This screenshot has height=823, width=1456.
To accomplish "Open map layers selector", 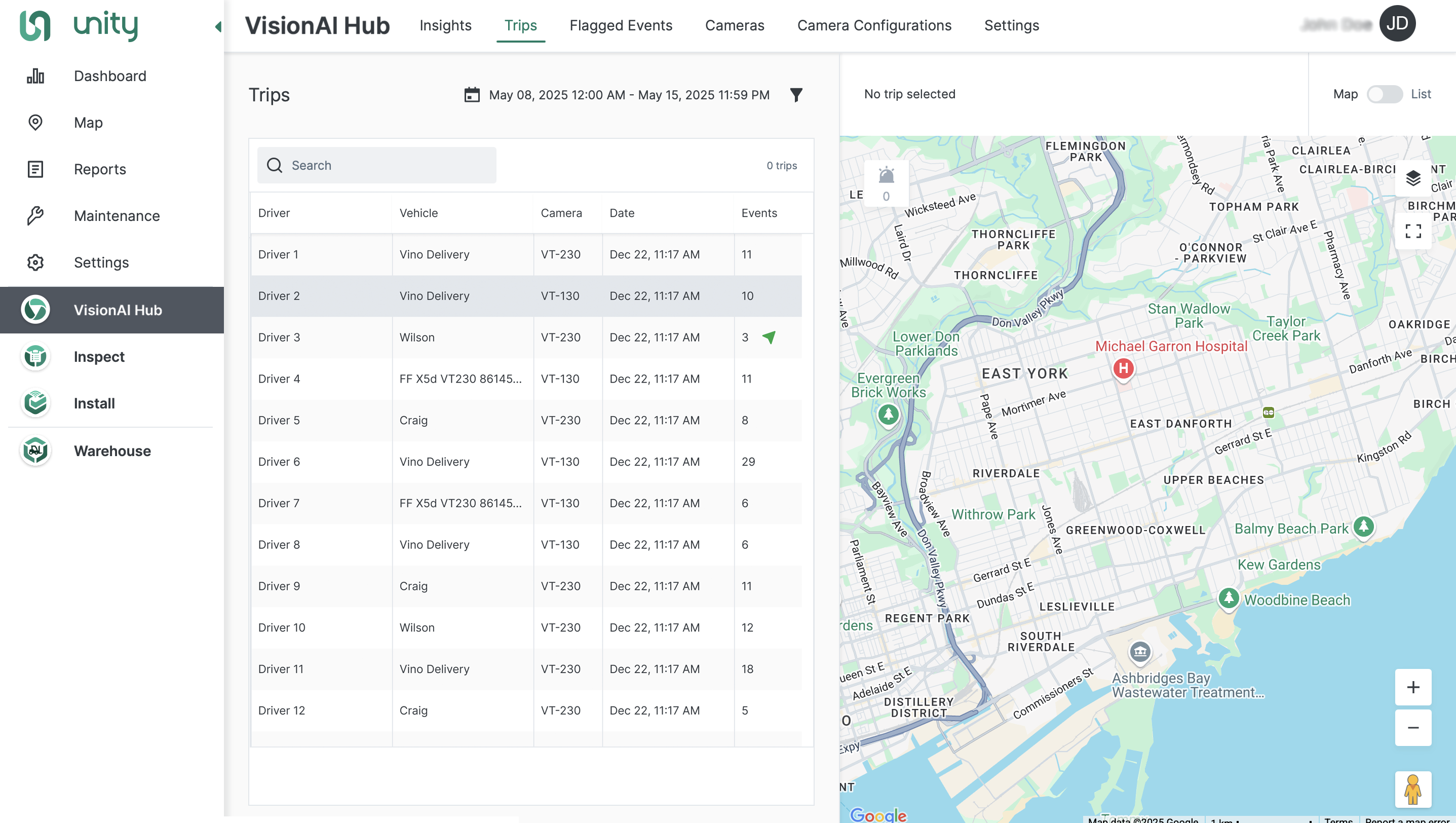I will (x=1412, y=178).
